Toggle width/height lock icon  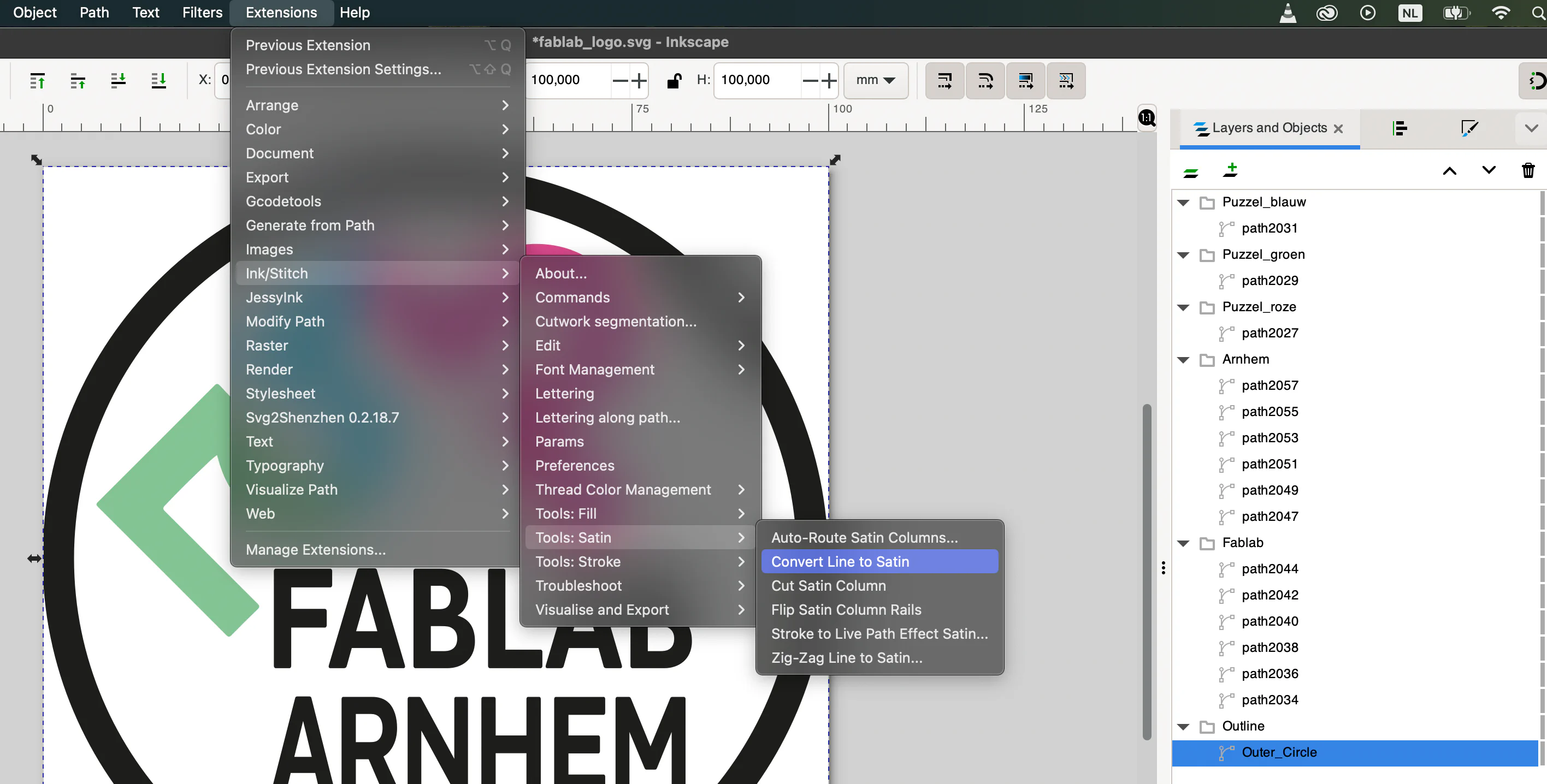pyautogui.click(x=674, y=80)
